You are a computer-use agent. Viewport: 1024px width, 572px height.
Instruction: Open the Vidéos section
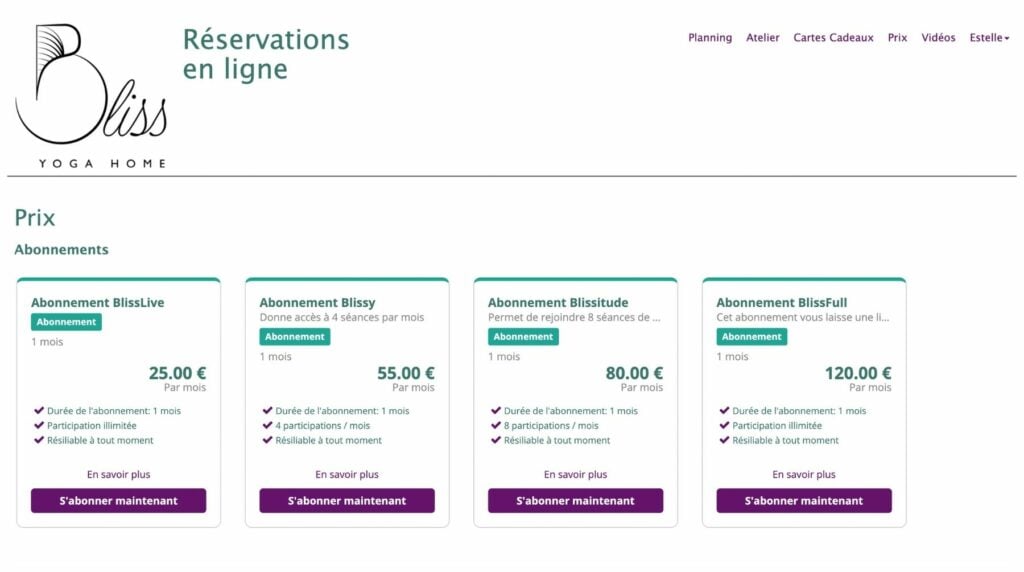938,38
